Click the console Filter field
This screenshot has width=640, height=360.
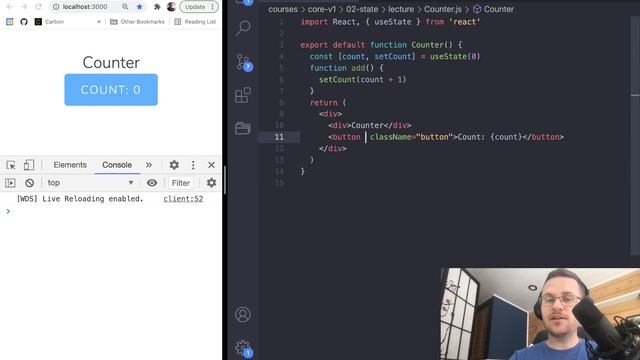(180, 183)
